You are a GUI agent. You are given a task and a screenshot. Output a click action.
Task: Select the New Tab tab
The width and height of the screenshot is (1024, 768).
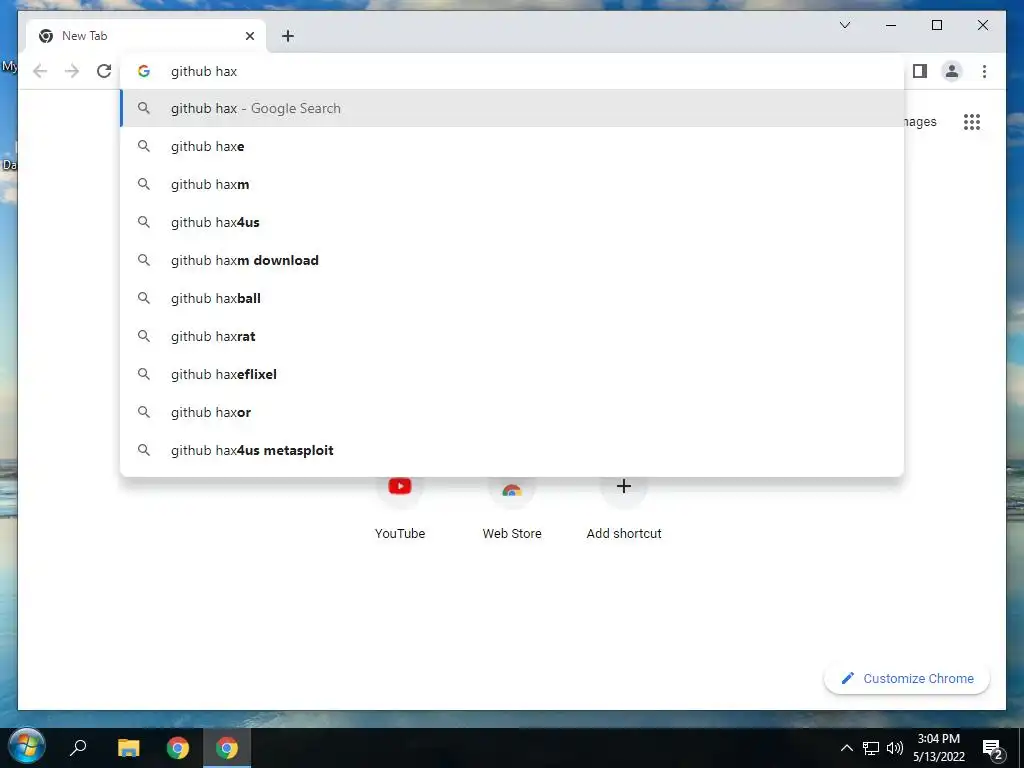pyautogui.click(x=146, y=36)
